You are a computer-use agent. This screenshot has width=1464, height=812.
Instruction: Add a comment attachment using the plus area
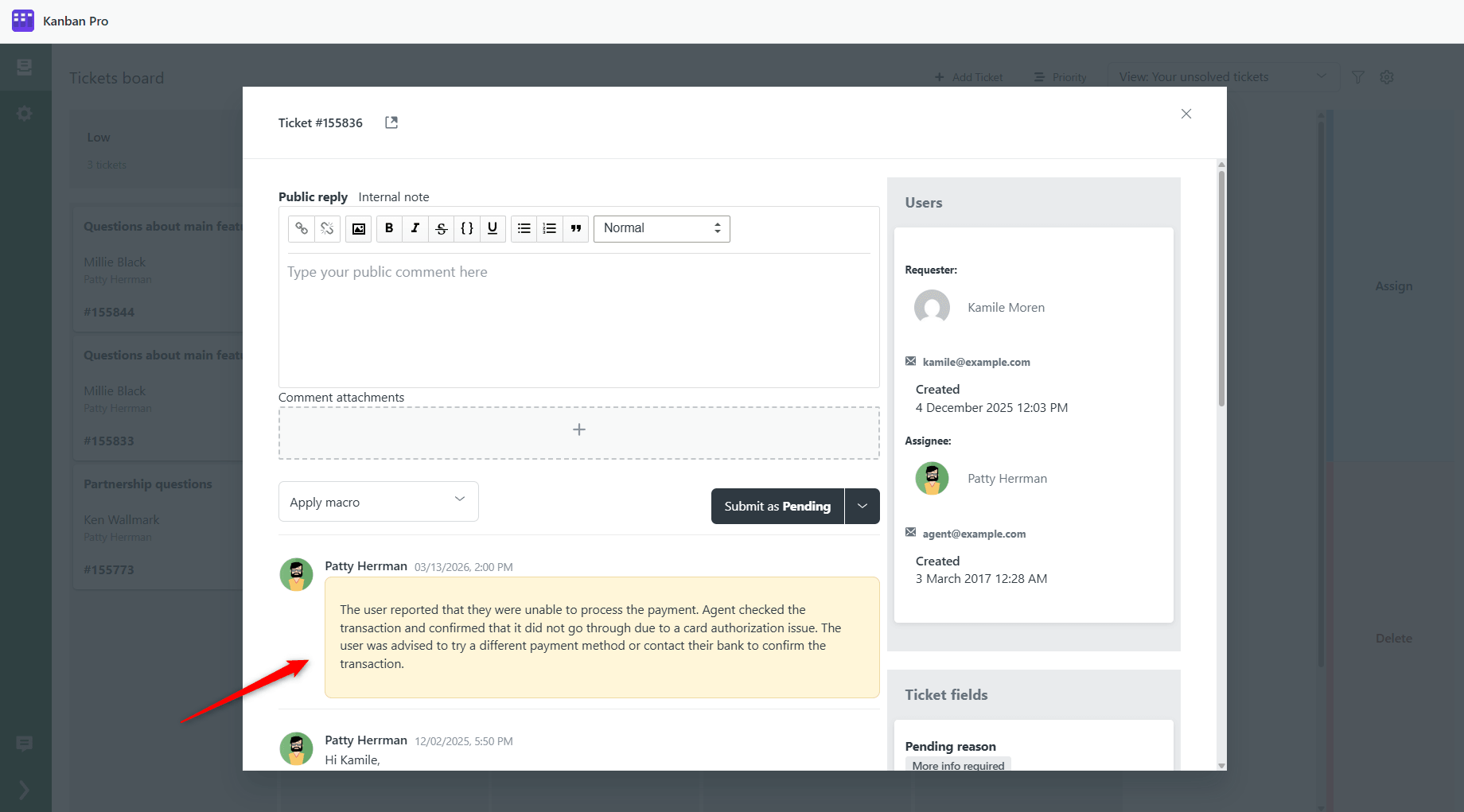[x=578, y=429]
